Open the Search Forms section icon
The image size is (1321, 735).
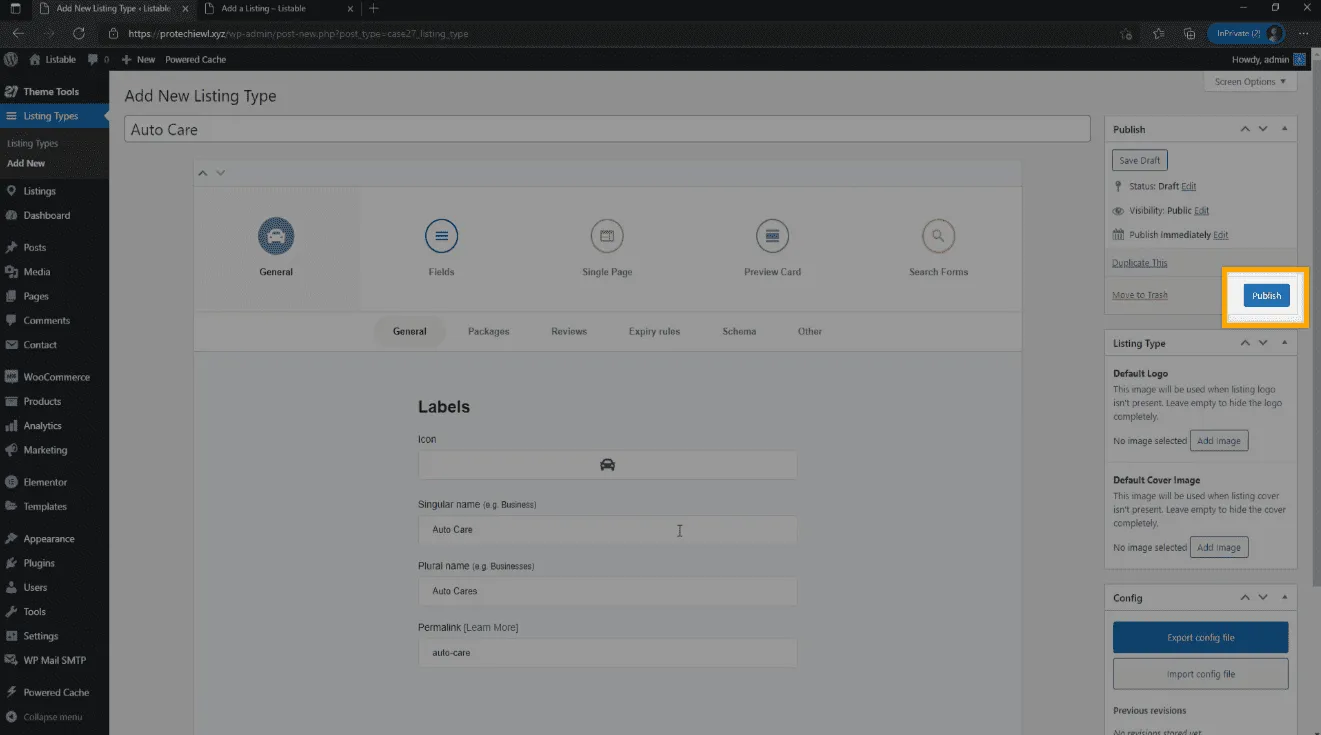click(938, 237)
